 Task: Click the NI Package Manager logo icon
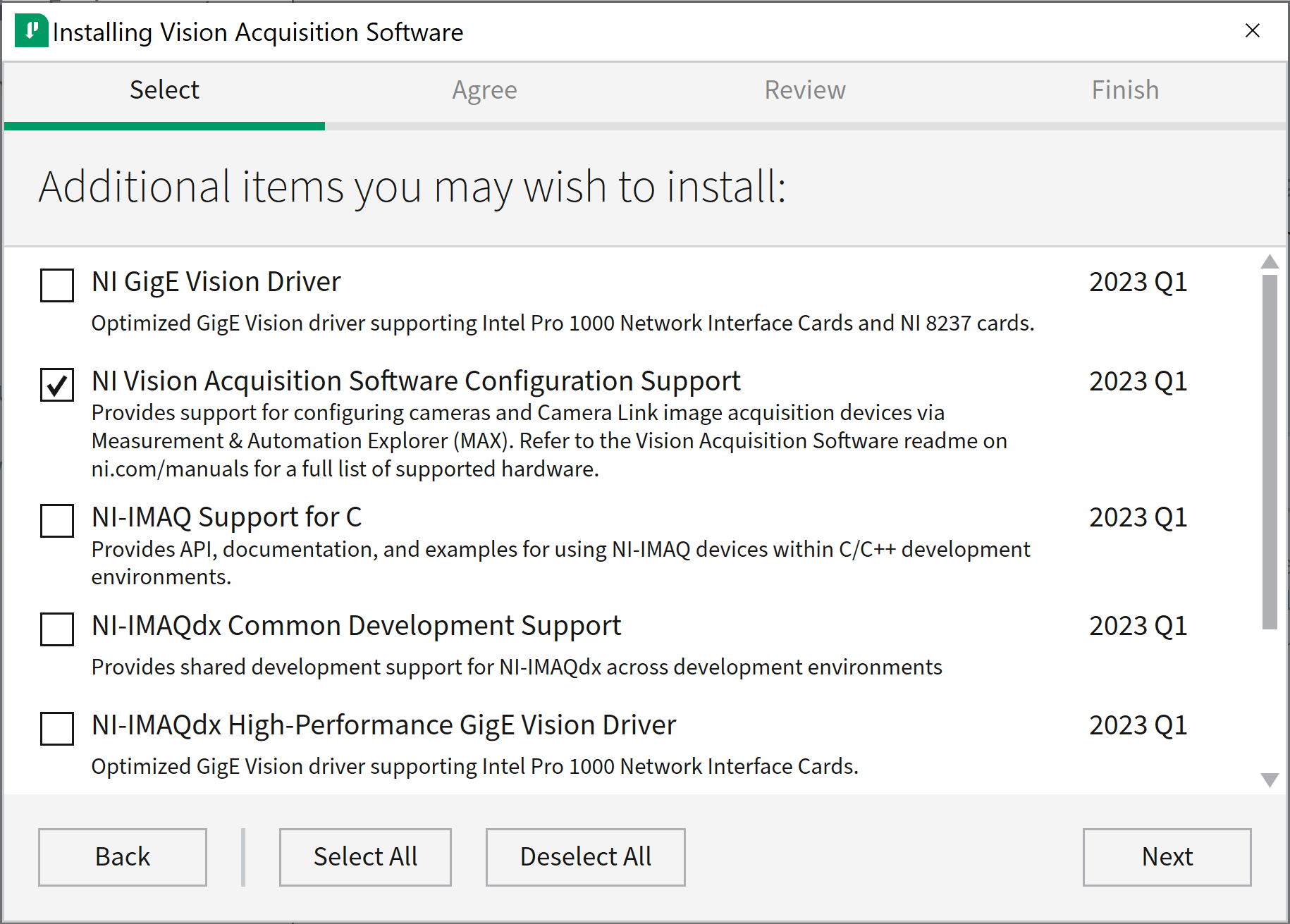(32, 31)
